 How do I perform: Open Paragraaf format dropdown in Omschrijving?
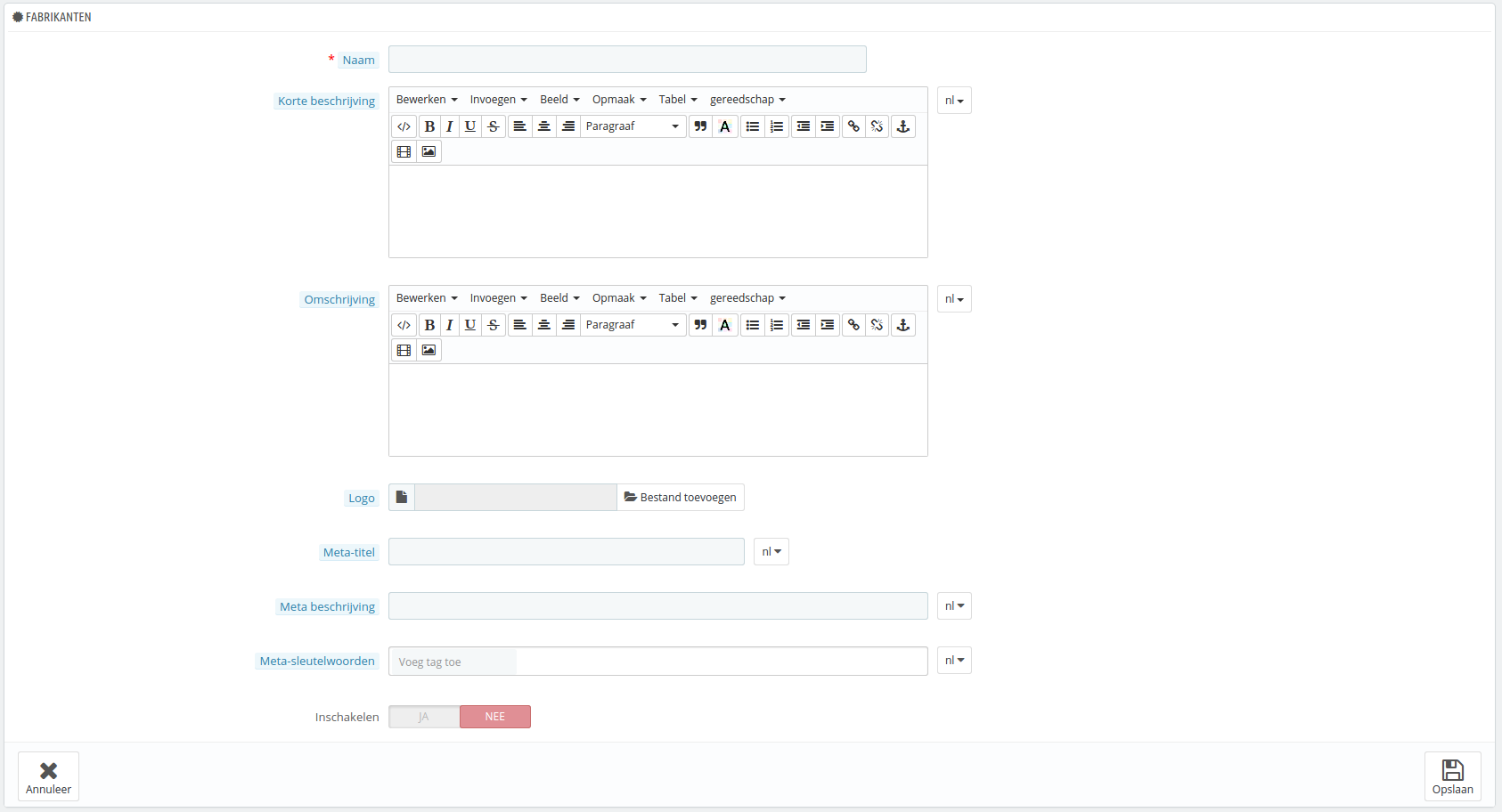(633, 325)
